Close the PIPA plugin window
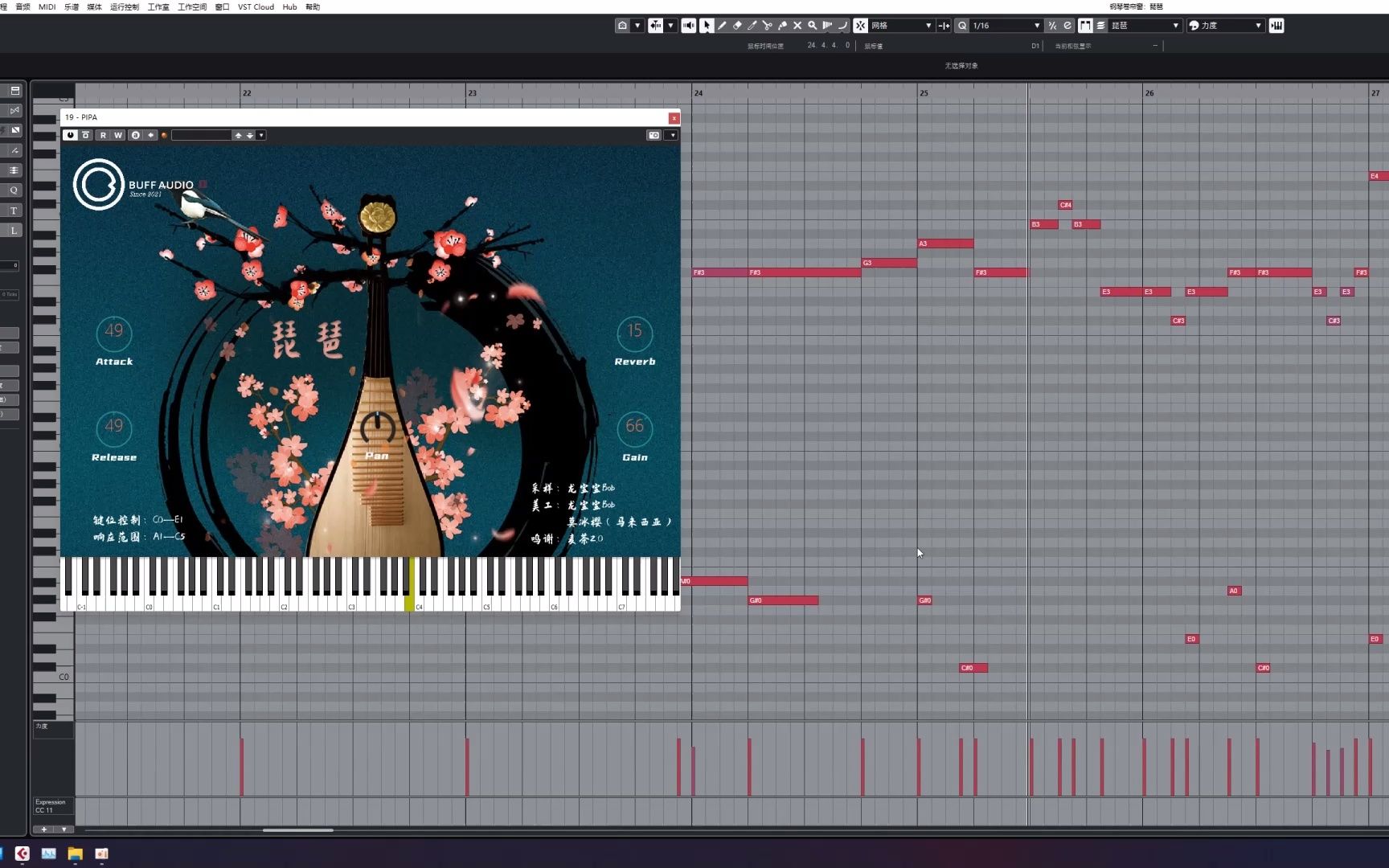 (674, 118)
